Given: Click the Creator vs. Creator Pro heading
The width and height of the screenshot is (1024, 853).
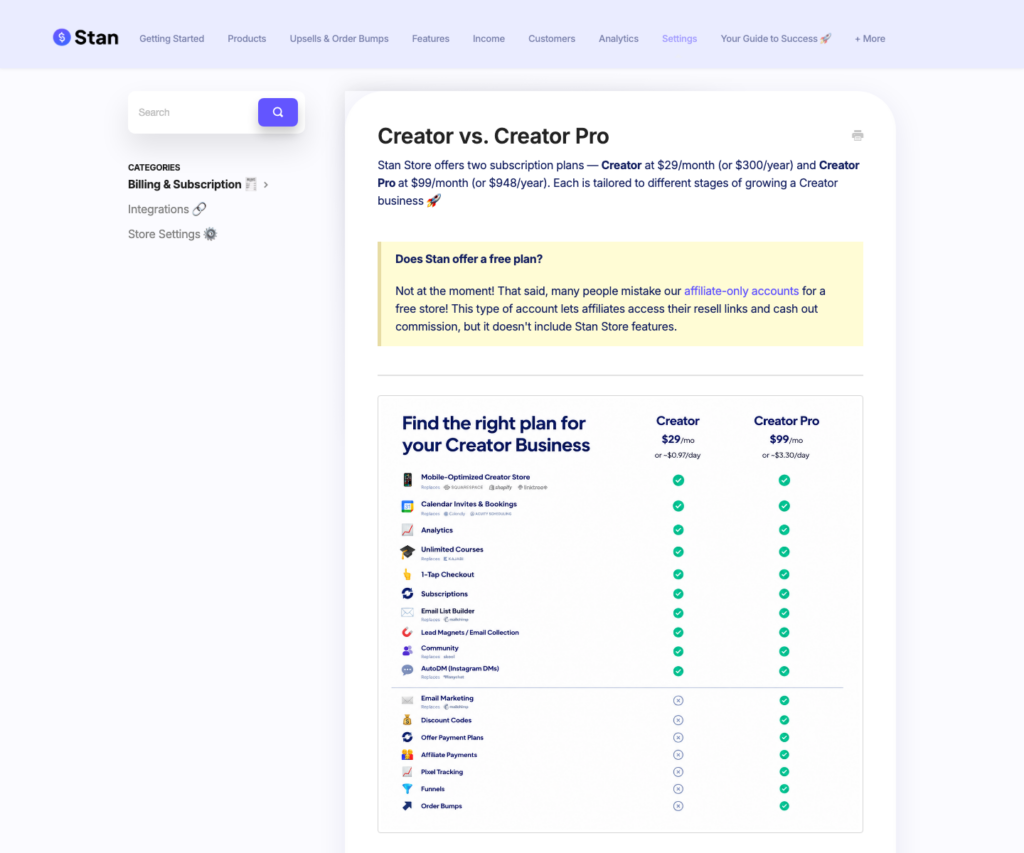Looking at the screenshot, I should [x=493, y=136].
